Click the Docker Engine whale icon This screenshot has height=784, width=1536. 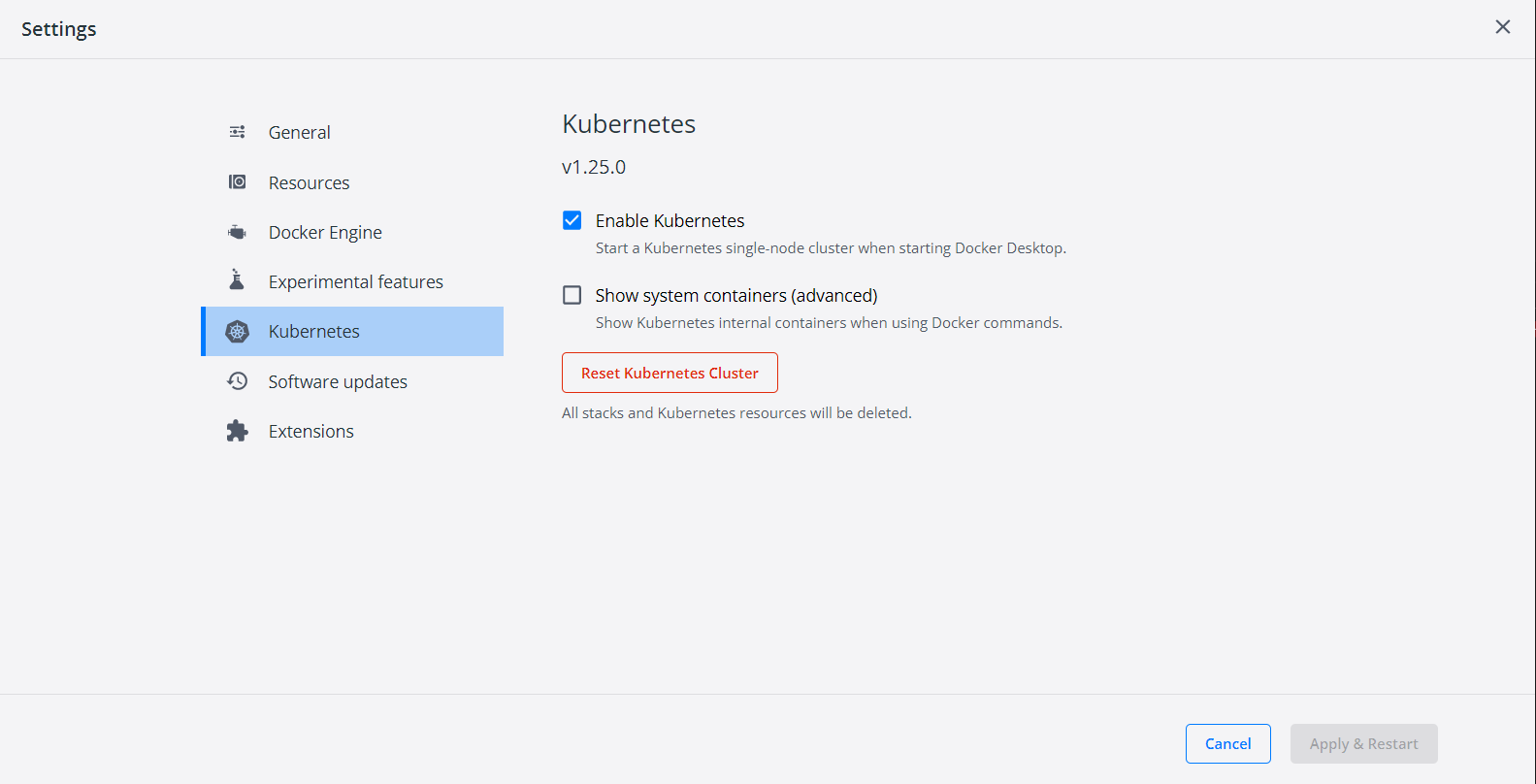tap(237, 232)
